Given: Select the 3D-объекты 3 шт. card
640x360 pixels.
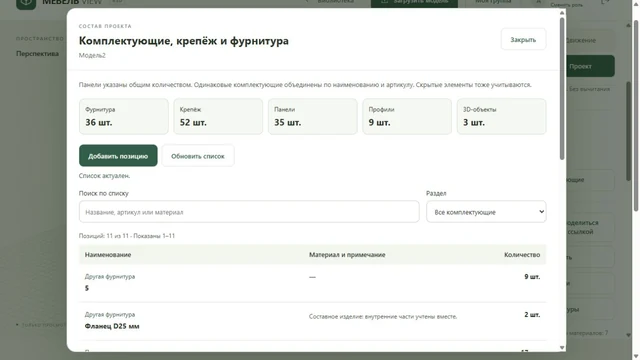Looking at the screenshot, I should (501, 116).
